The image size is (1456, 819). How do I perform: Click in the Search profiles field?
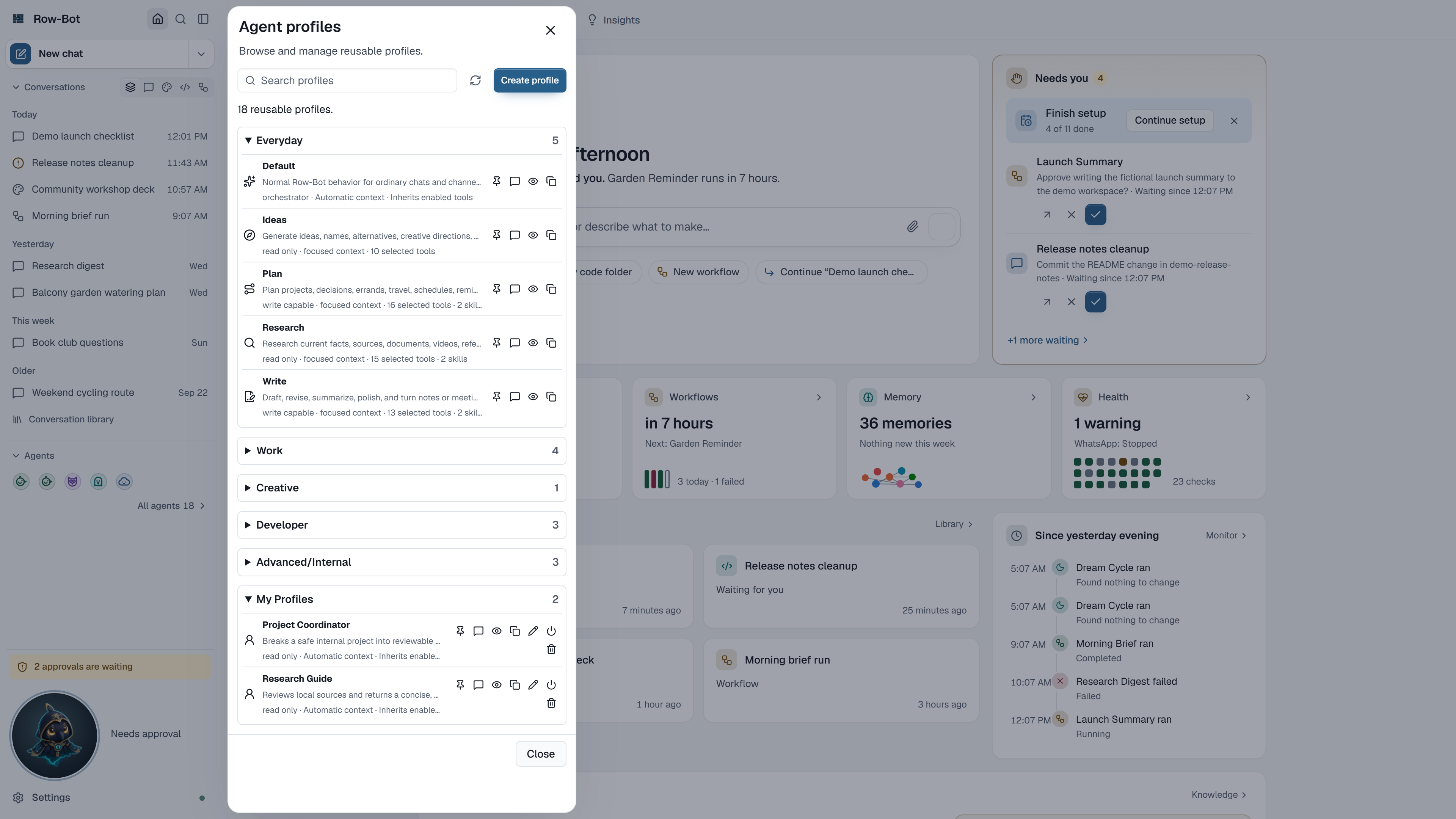(x=347, y=80)
